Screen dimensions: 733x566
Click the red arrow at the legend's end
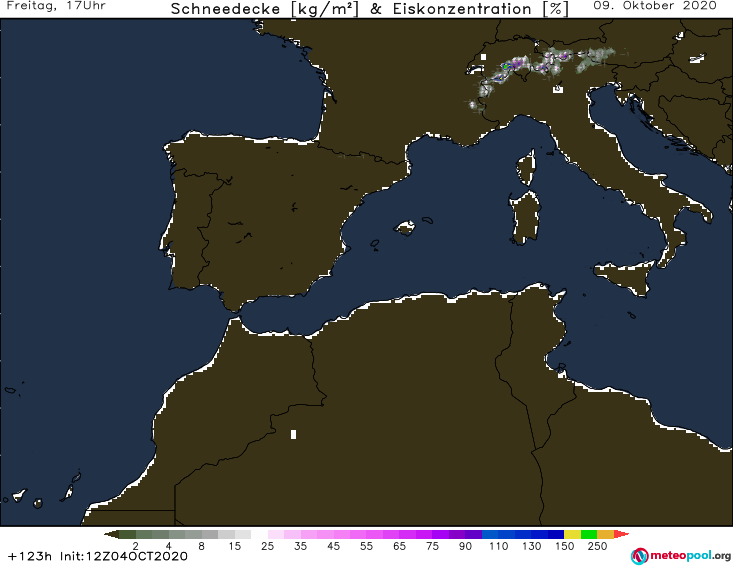[x=621, y=534]
